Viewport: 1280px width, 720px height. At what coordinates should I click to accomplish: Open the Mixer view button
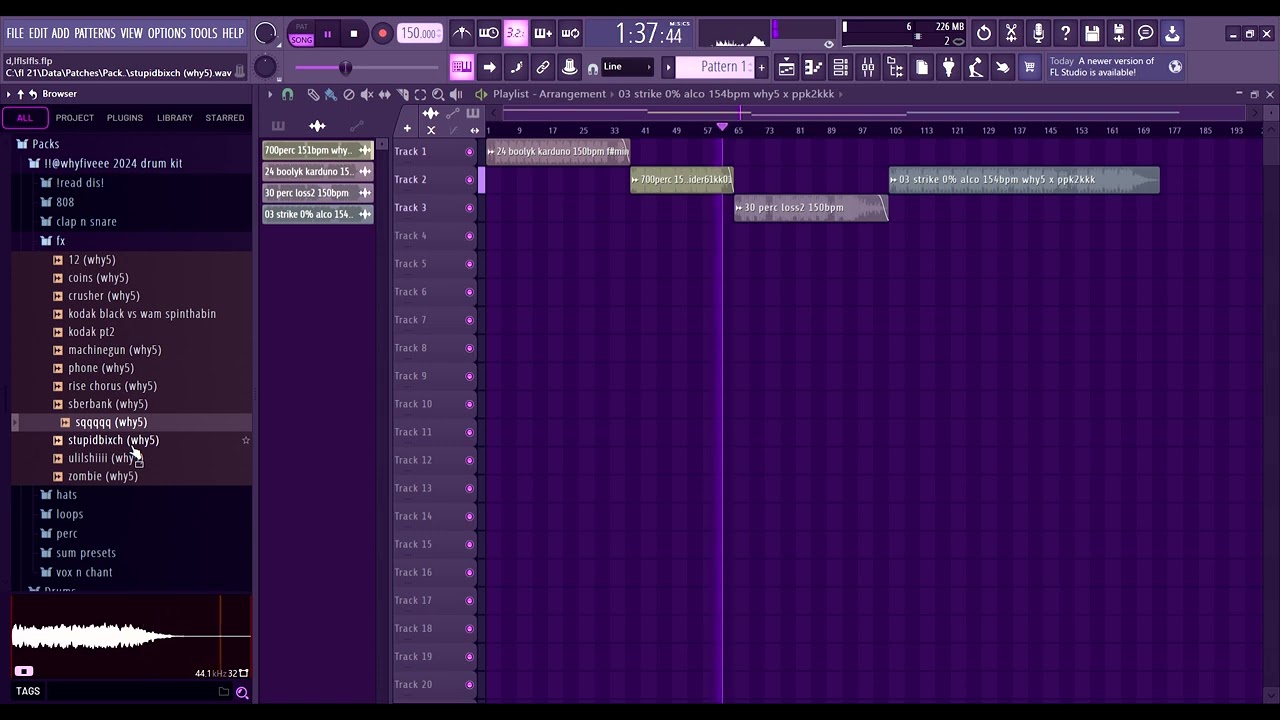coord(868,67)
